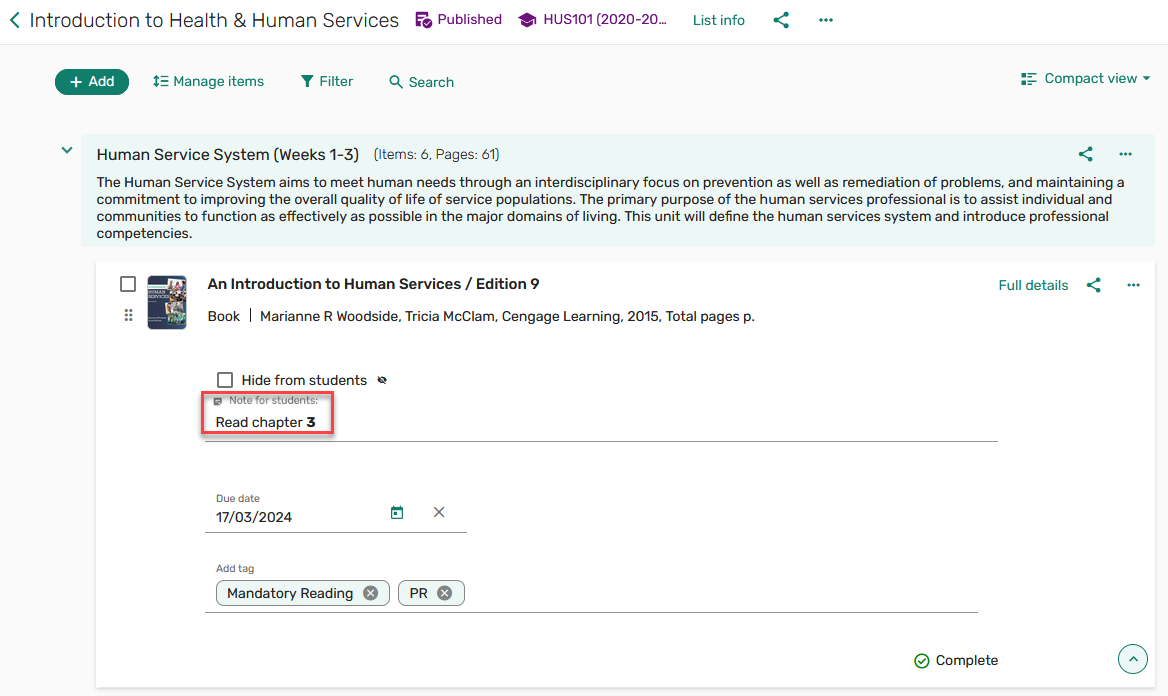Open the due date calendar picker
This screenshot has width=1168, height=696.
click(x=397, y=513)
